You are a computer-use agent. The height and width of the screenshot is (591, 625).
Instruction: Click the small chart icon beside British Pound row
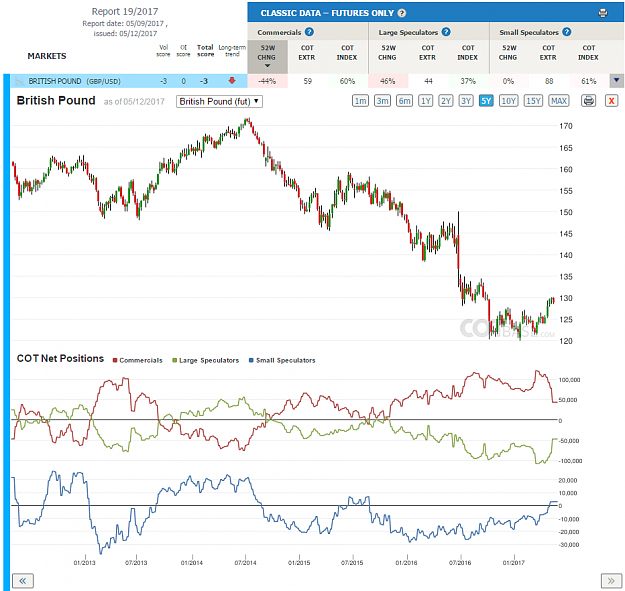pos(19,81)
